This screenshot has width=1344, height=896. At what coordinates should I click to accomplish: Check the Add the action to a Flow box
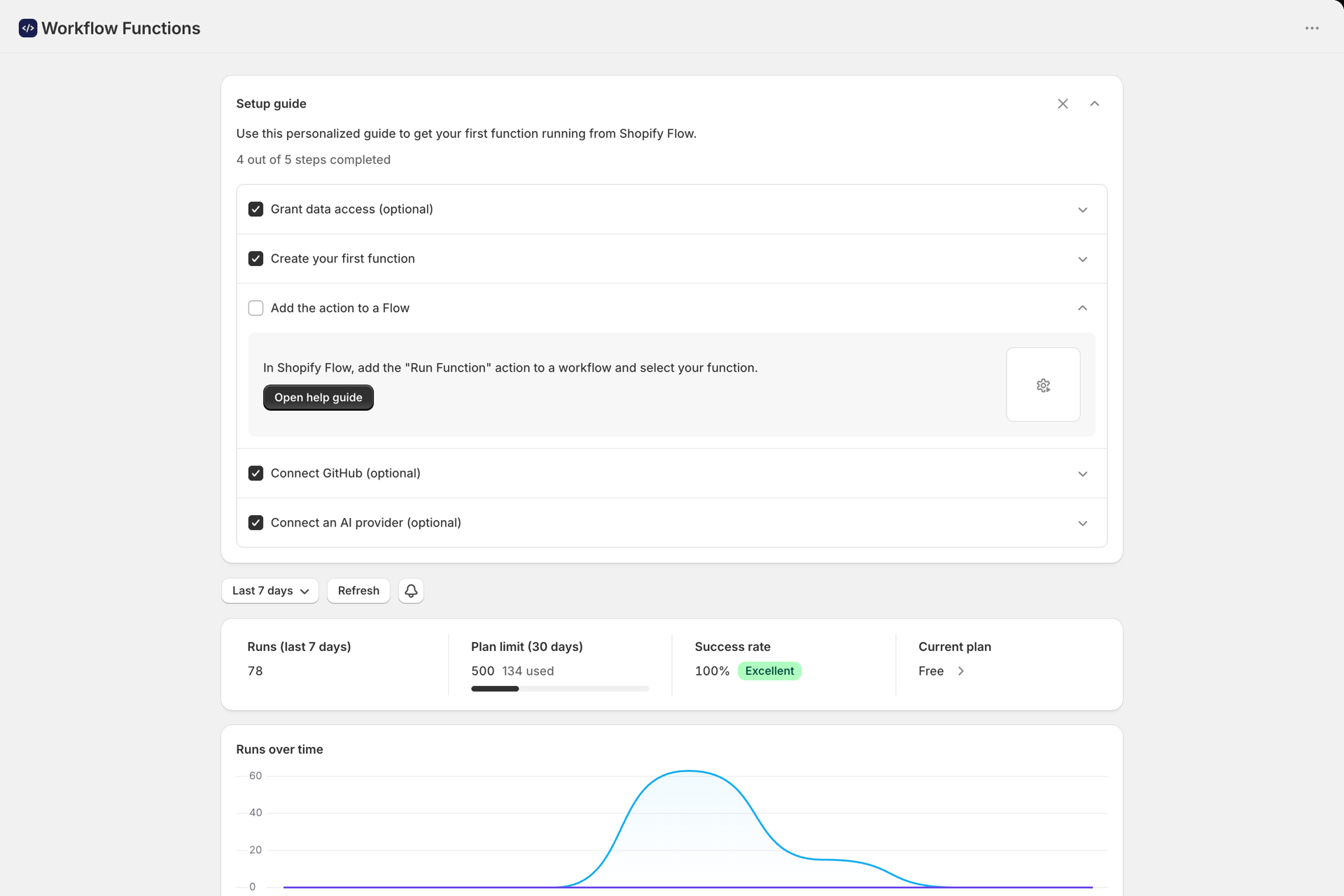(255, 308)
